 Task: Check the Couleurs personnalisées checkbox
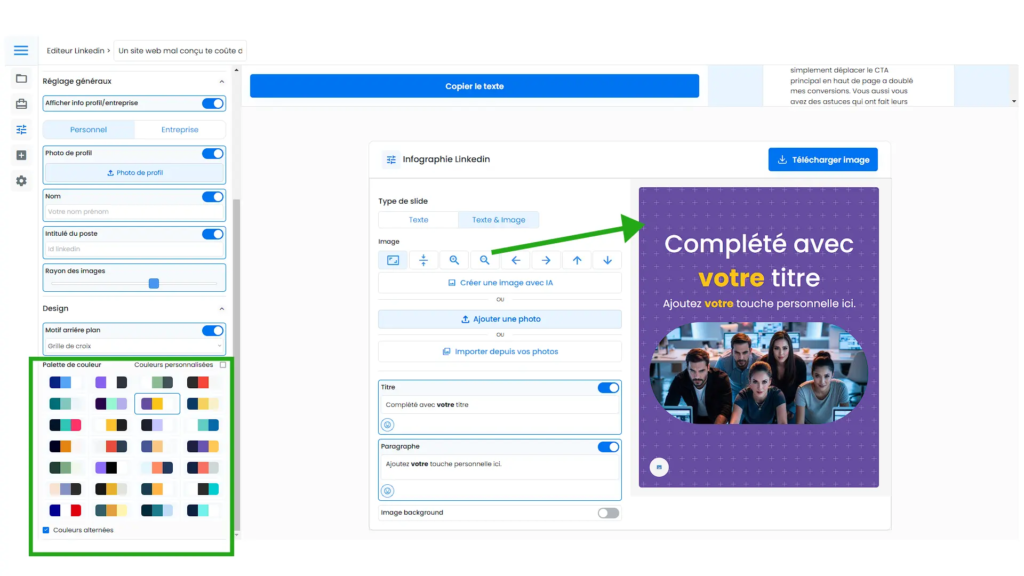pos(223,365)
